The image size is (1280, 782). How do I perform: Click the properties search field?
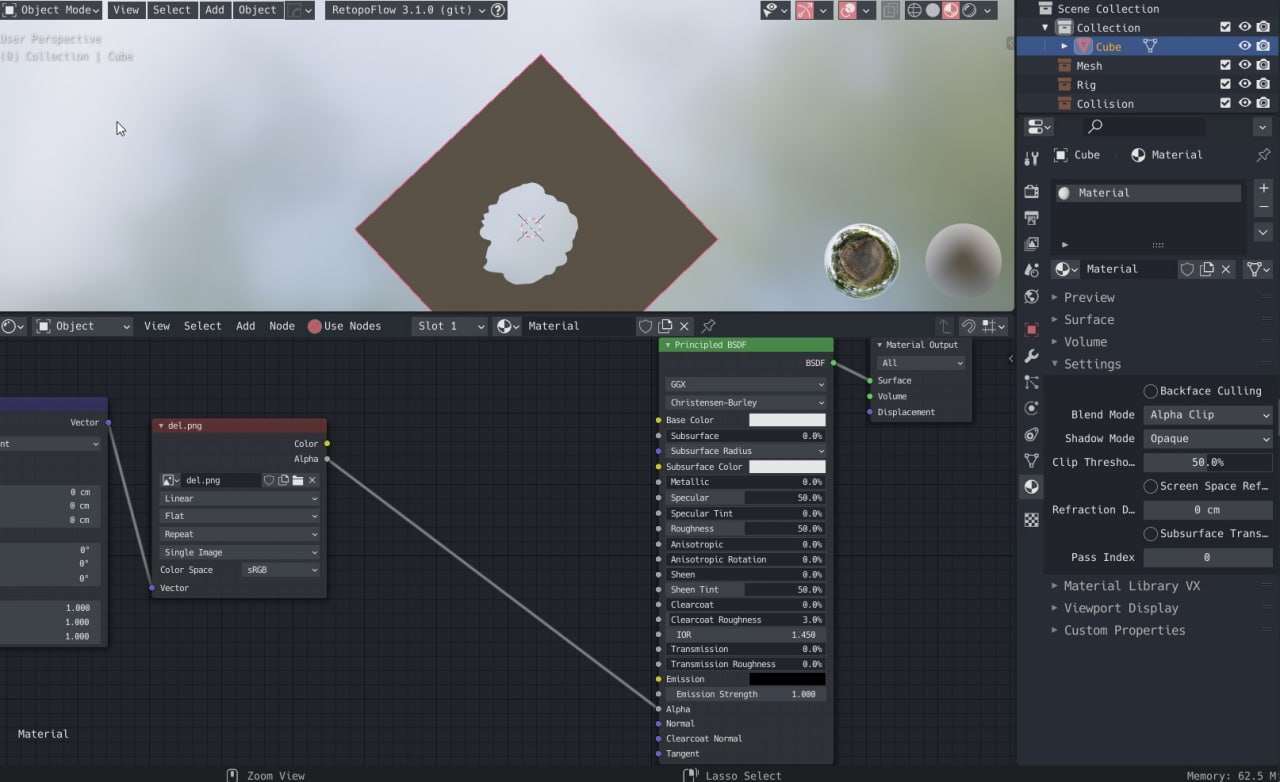(1144, 126)
